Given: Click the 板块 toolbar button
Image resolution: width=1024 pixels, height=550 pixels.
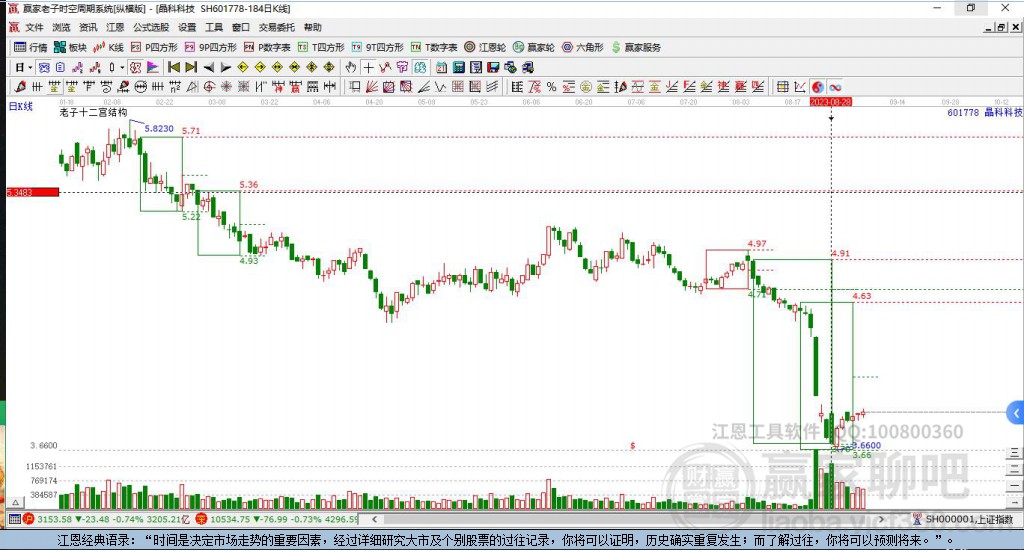Looking at the screenshot, I should [70, 47].
